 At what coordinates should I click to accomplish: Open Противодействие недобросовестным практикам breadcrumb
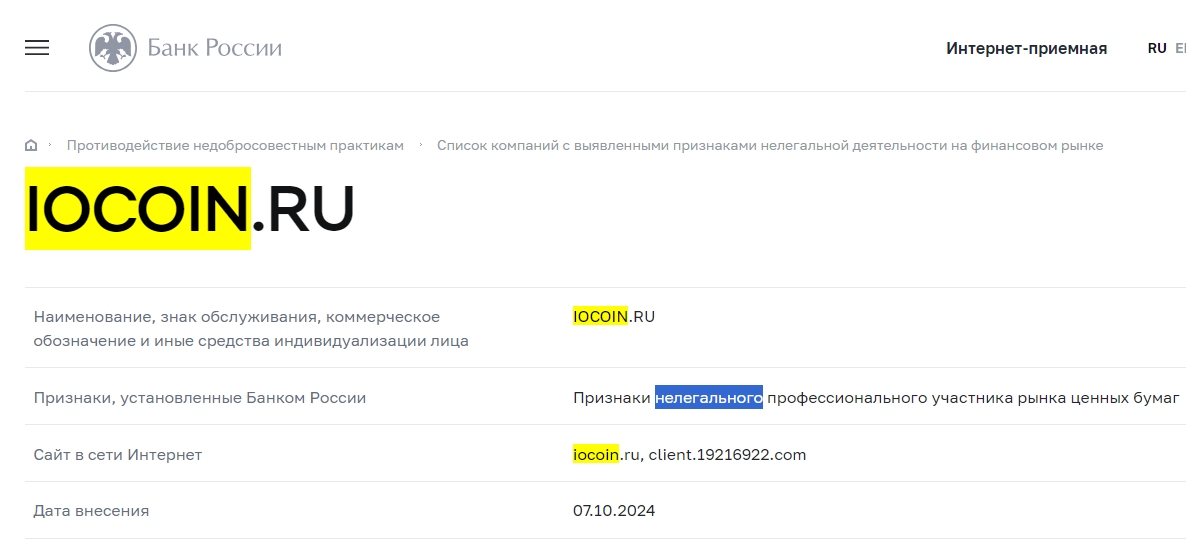click(235, 145)
